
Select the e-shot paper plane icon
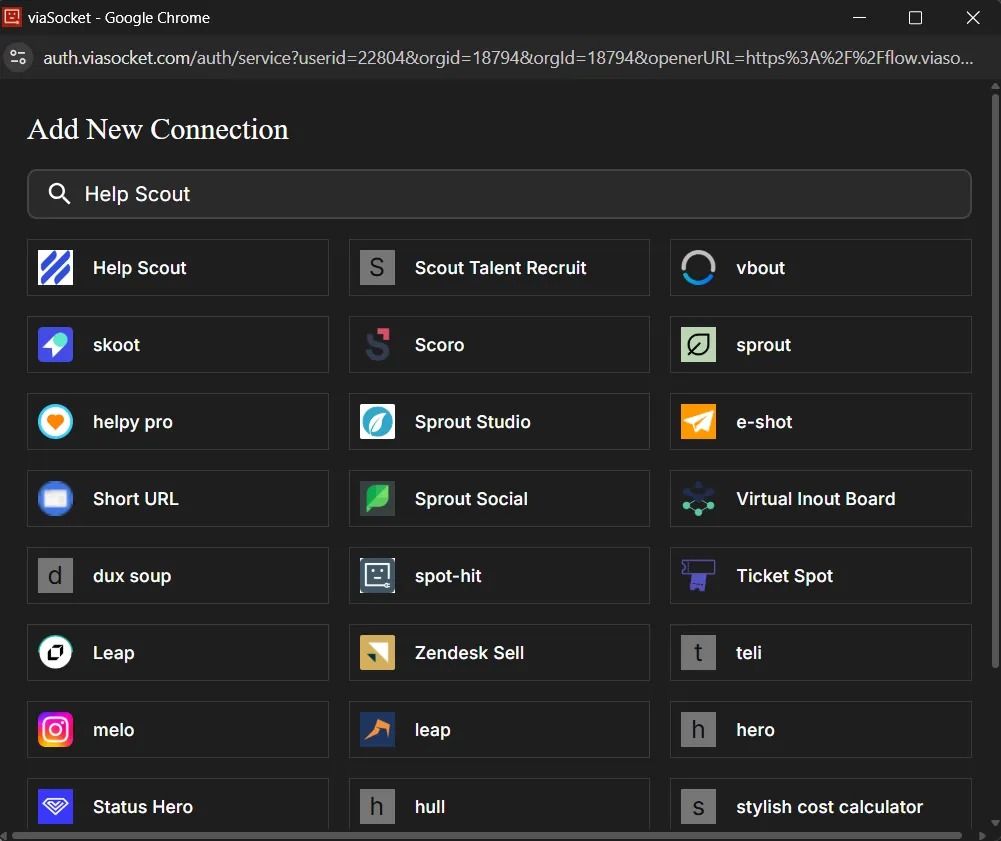[x=697, y=421]
